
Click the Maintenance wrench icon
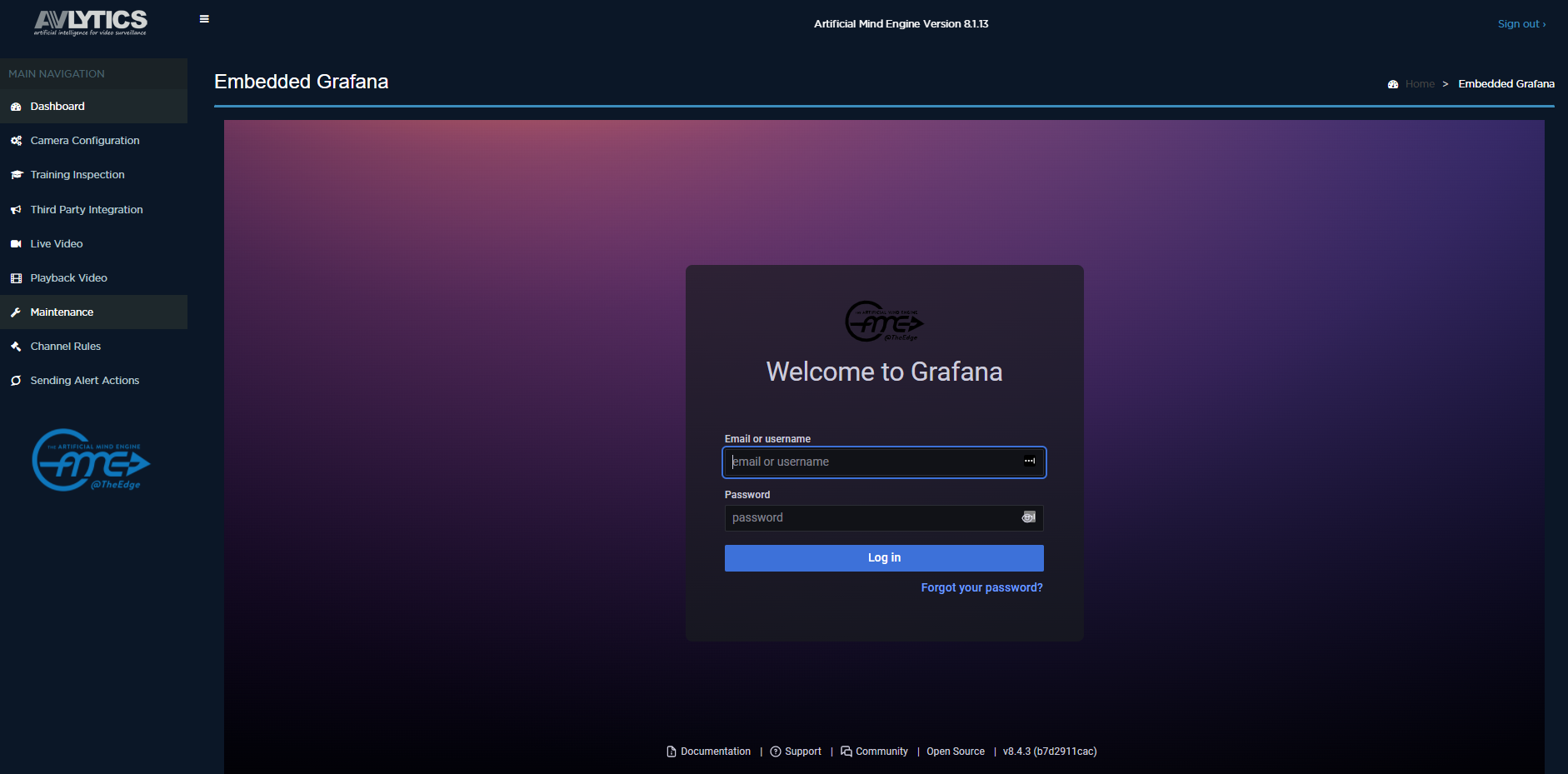[x=16, y=312]
